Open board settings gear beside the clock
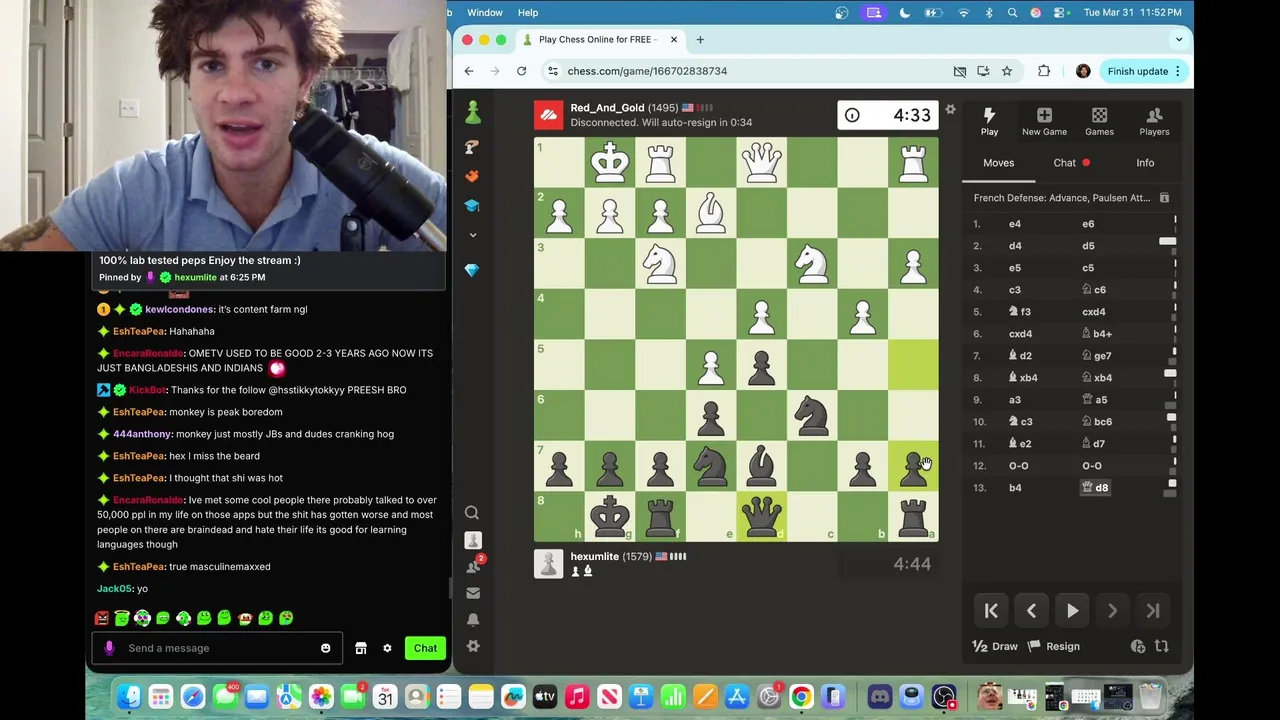The height and width of the screenshot is (720, 1280). (950, 109)
